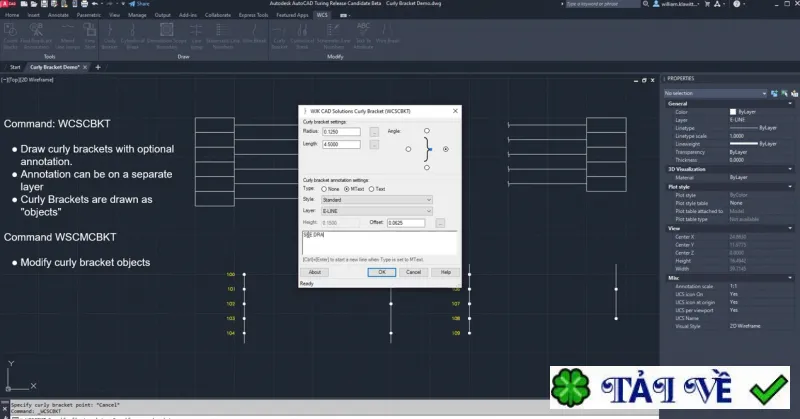This screenshot has height=419, width=800.
Task: Open the No selection dropdown in Properties
Action: click(715, 93)
